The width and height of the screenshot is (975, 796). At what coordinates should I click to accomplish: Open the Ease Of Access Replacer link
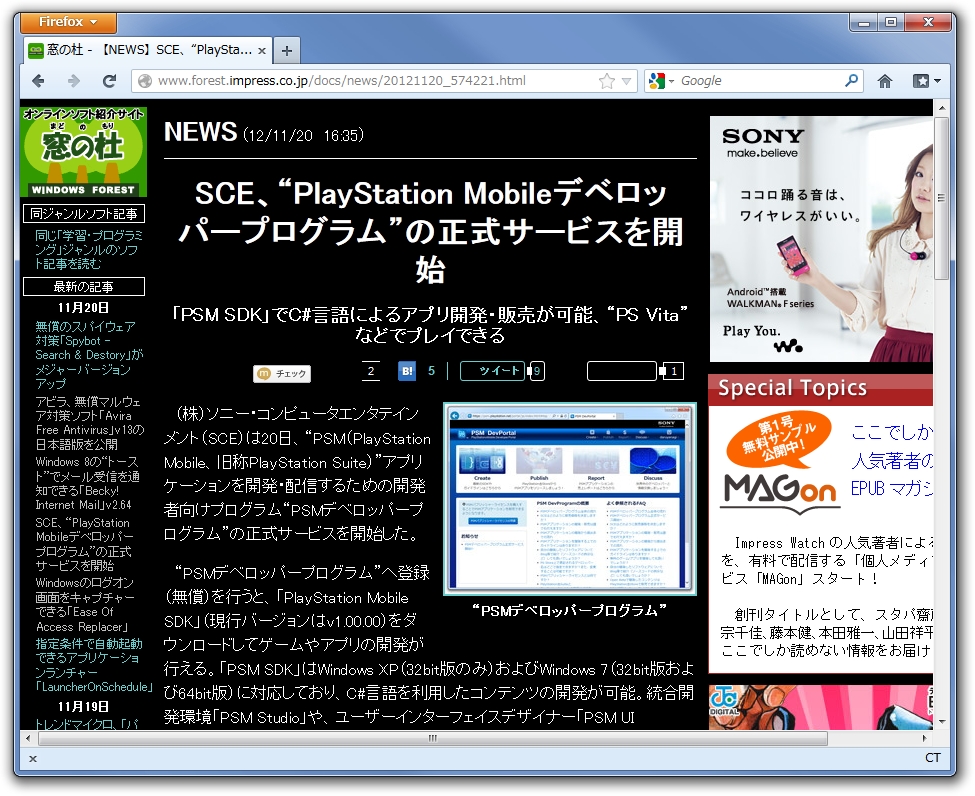coord(85,604)
